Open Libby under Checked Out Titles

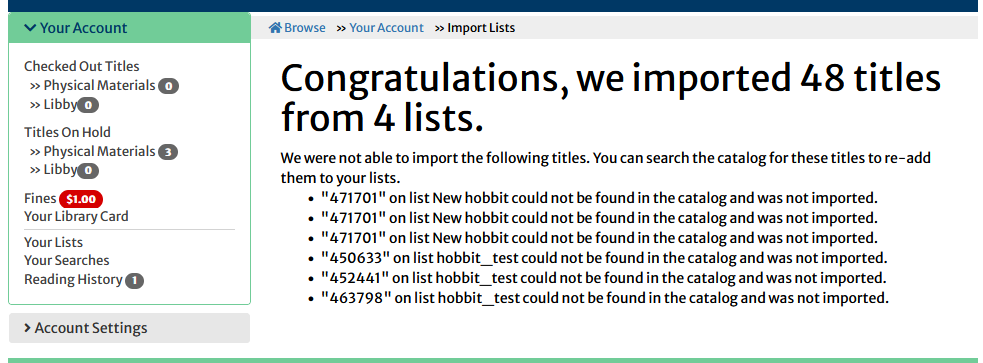(60, 105)
